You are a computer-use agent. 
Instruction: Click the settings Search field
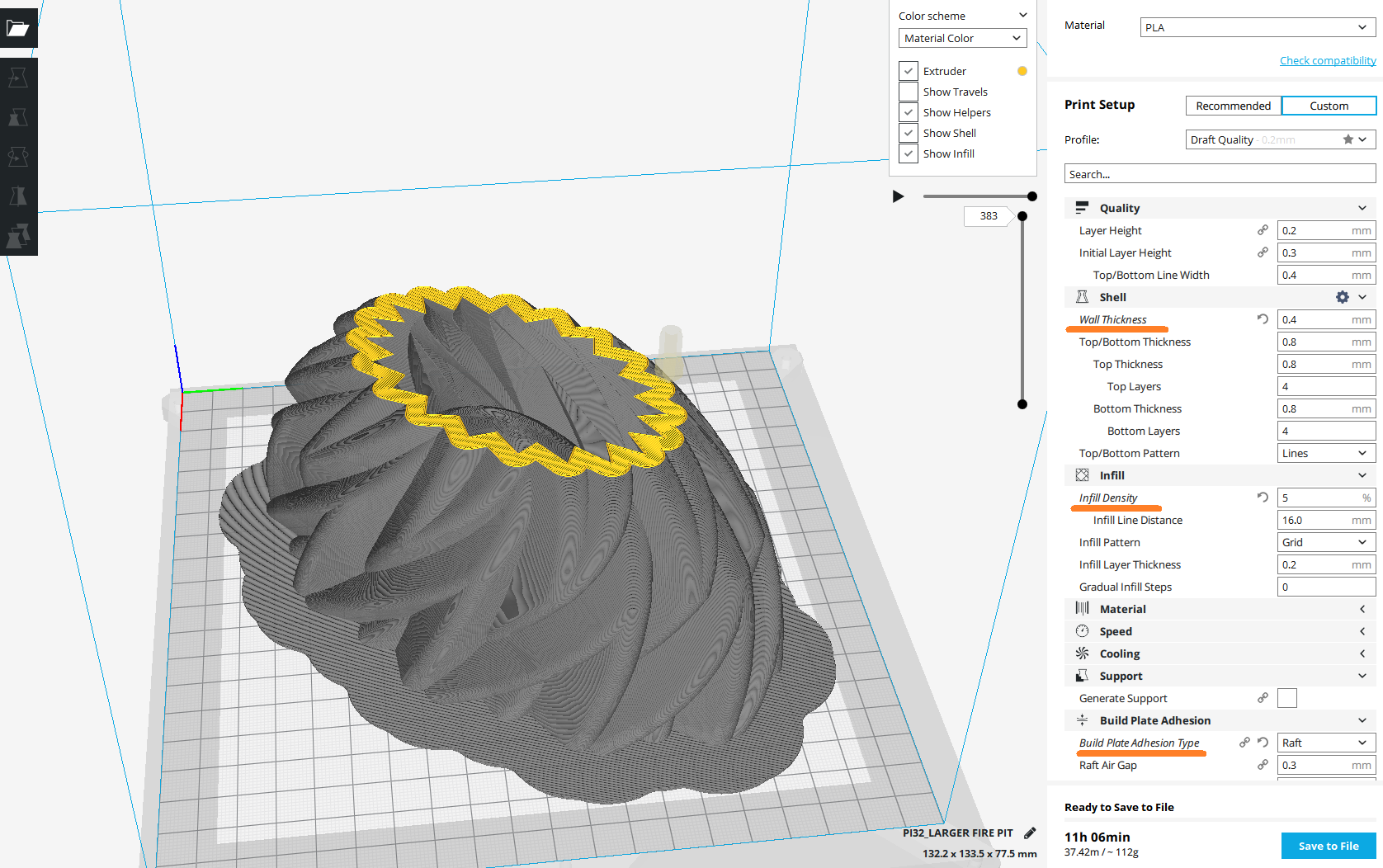1220,174
